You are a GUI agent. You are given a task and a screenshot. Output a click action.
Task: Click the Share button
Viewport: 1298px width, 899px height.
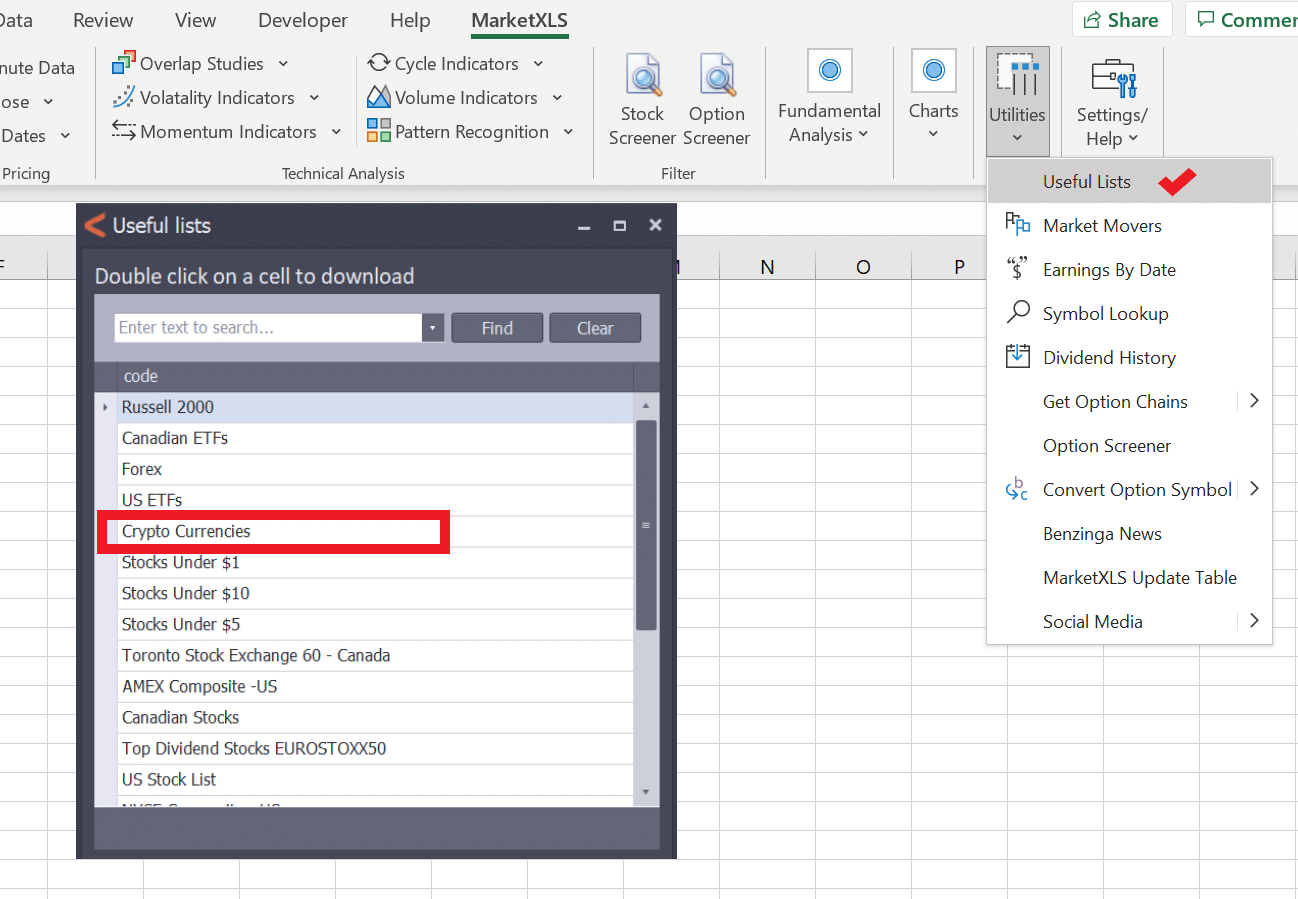(x=1122, y=20)
